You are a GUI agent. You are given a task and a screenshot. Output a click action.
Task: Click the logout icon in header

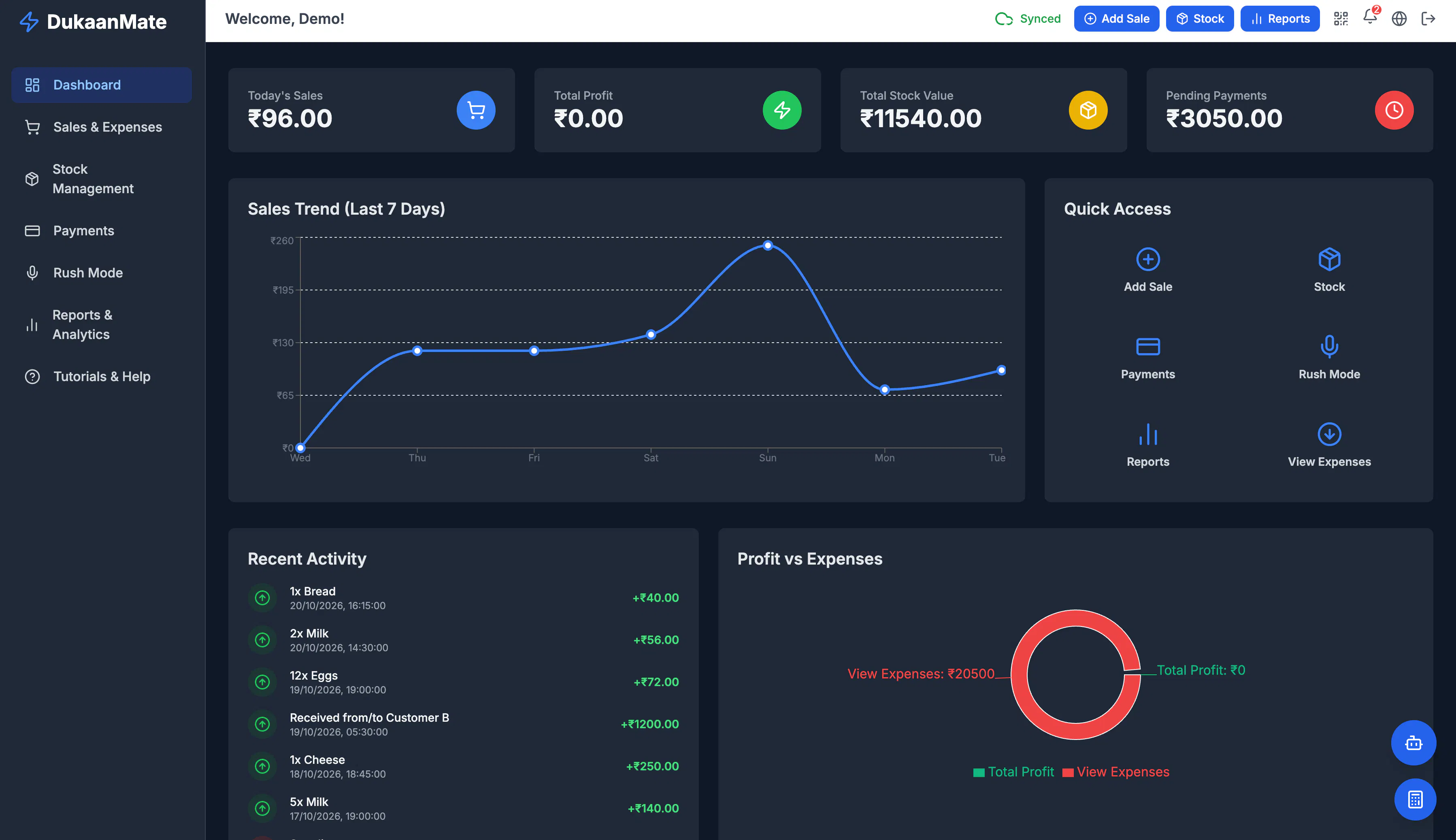1428,19
